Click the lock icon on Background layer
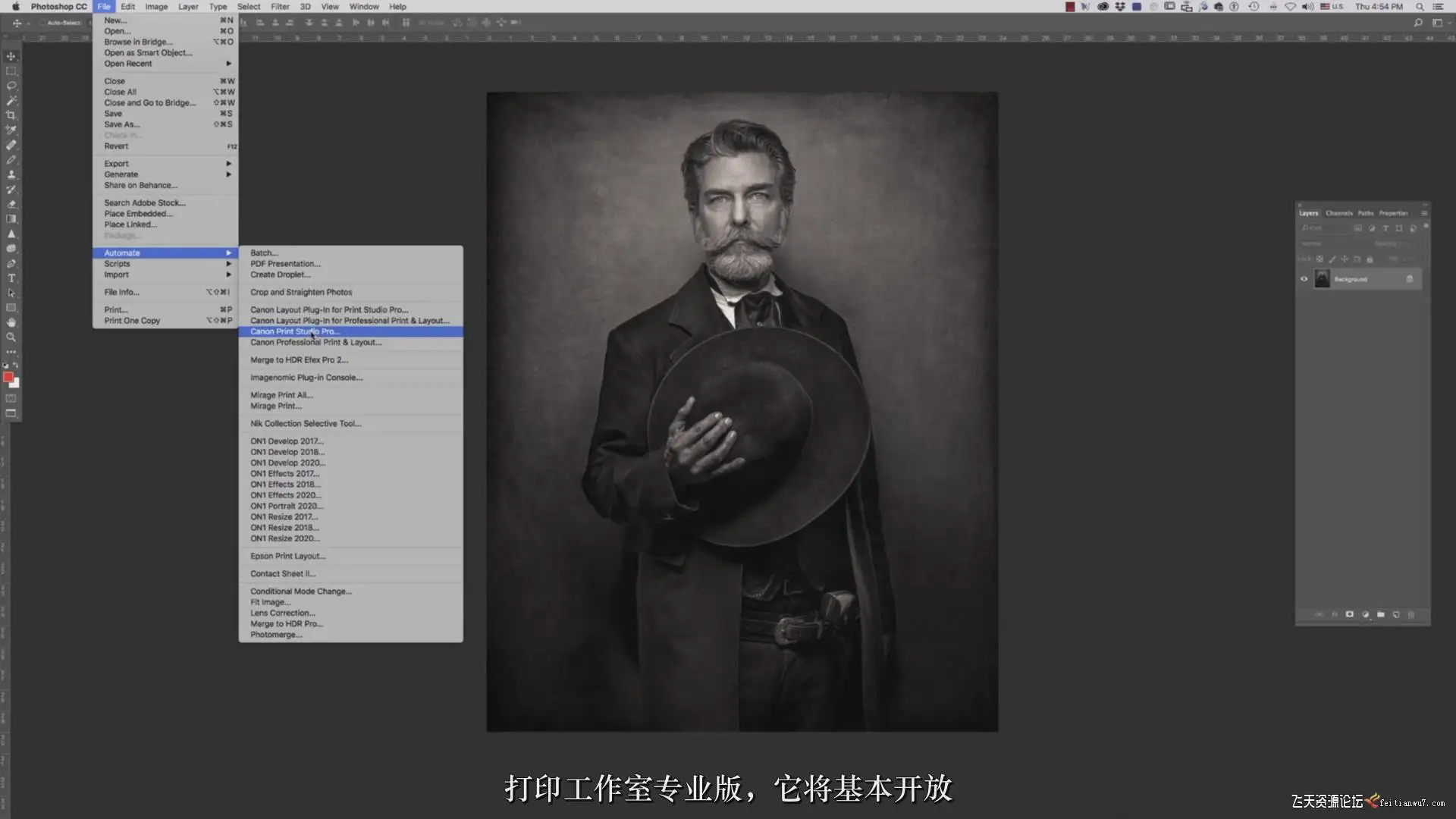The image size is (1456, 819). pyautogui.click(x=1410, y=279)
